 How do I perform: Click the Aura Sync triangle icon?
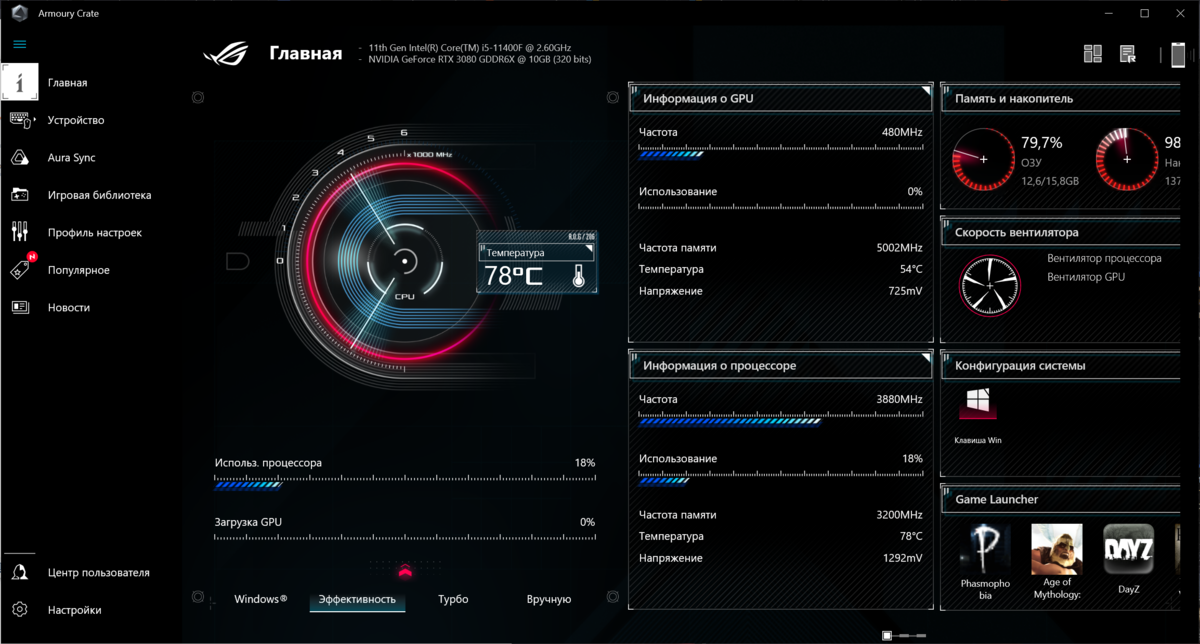click(x=20, y=158)
